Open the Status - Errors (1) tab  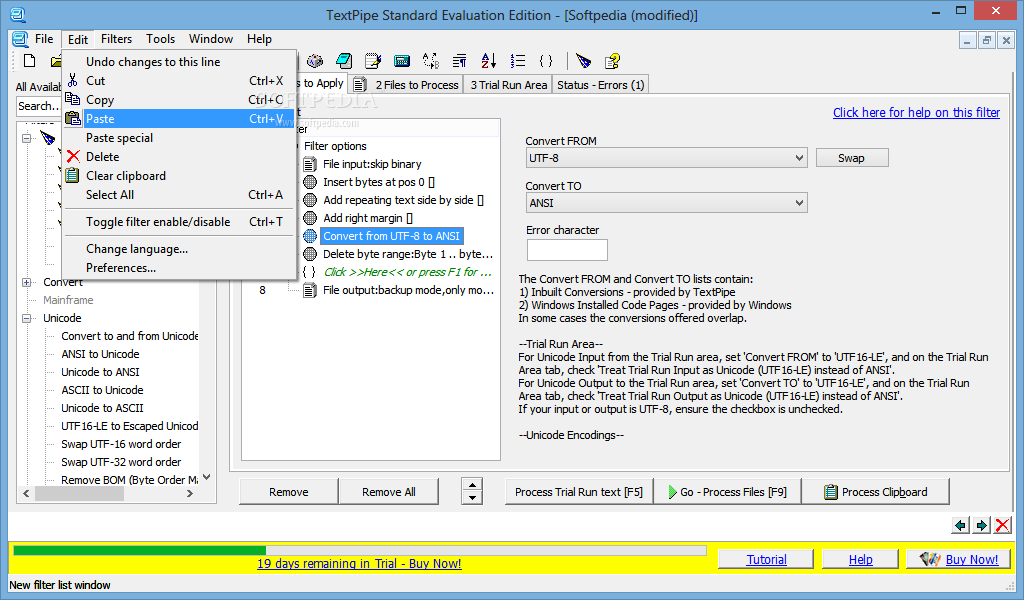pos(600,85)
